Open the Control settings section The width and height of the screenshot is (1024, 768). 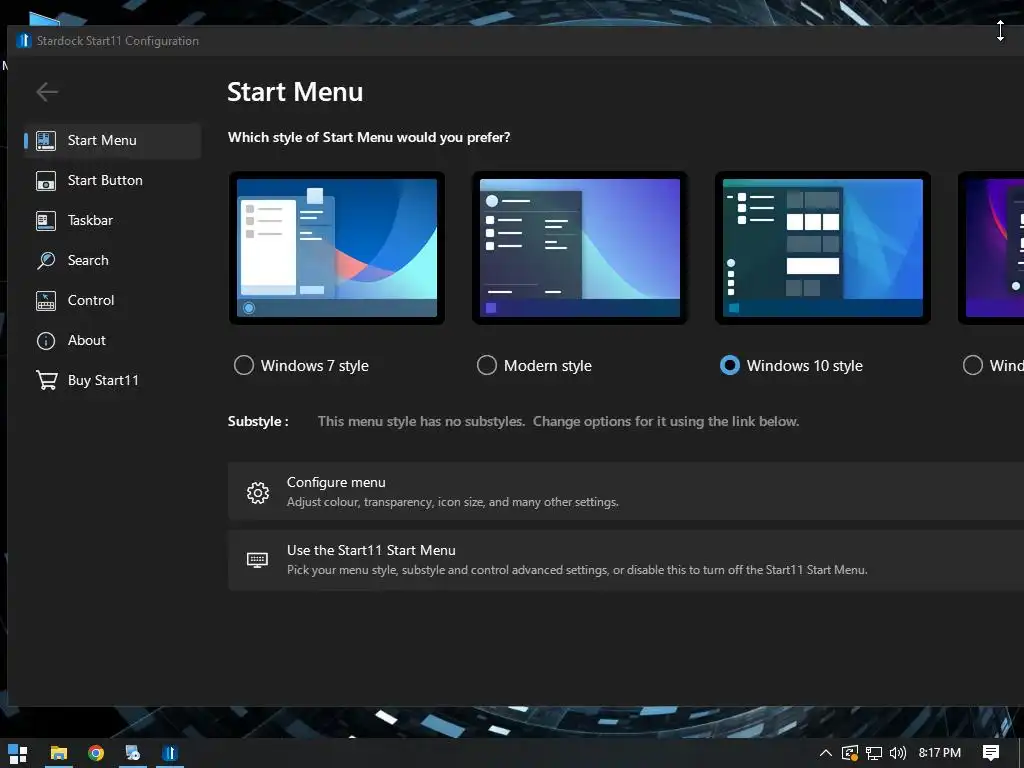click(x=112, y=300)
